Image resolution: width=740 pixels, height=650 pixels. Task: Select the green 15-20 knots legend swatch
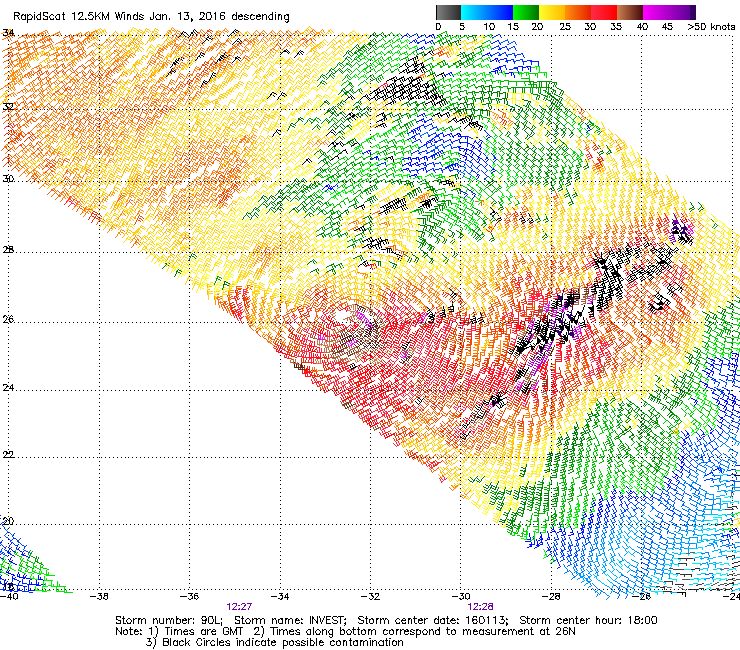526,12
